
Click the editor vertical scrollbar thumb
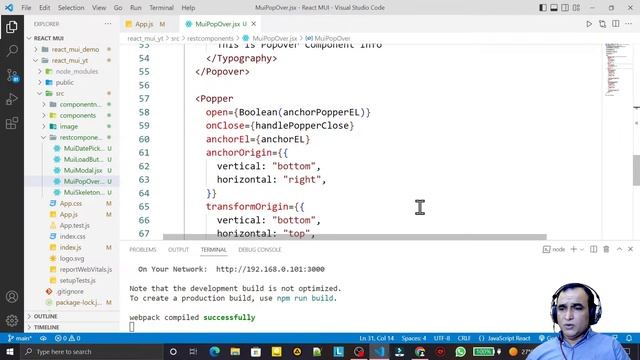(x=636, y=170)
